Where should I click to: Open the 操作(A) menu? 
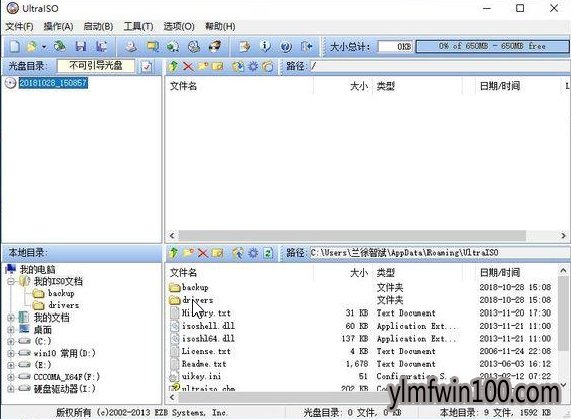[58, 27]
